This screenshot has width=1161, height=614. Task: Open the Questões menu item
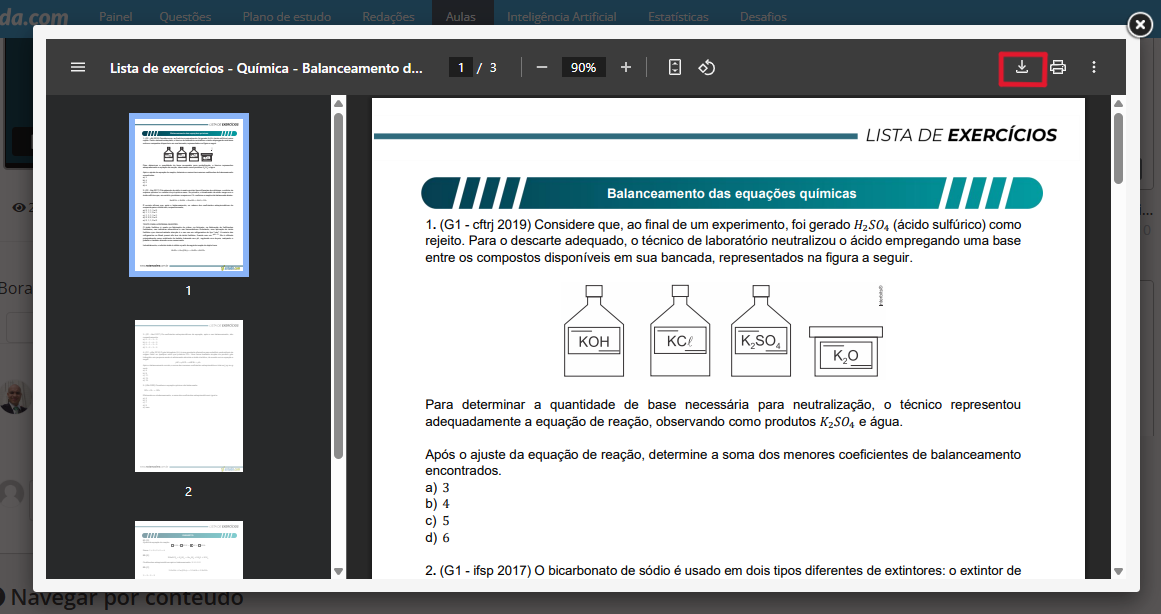185,16
